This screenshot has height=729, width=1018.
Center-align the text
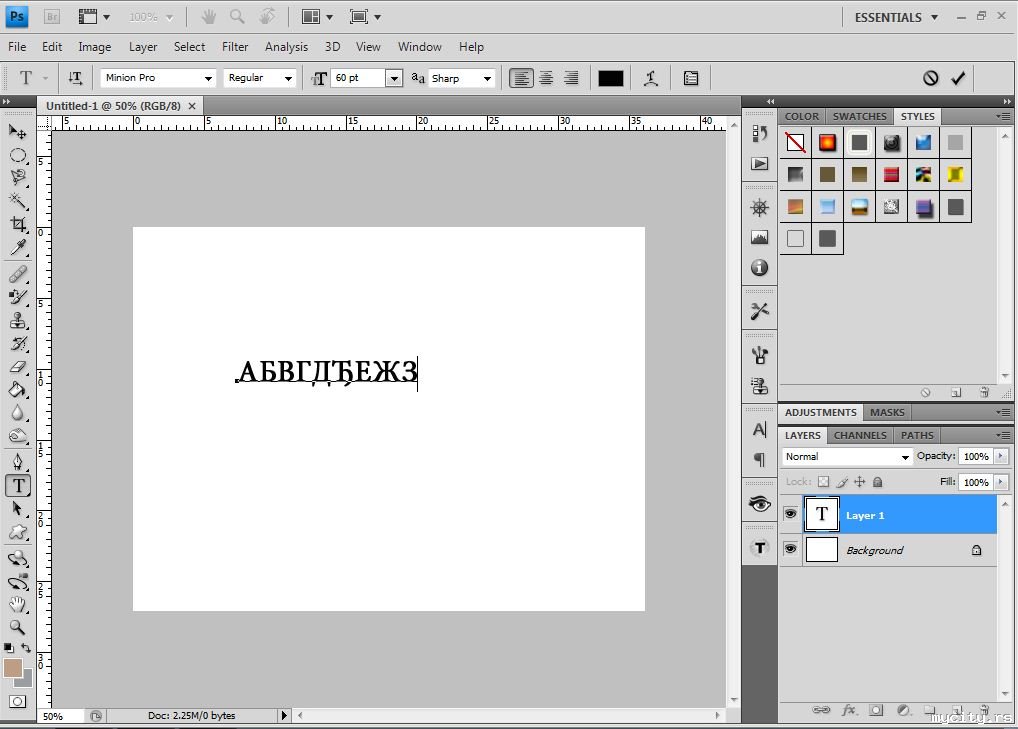(x=546, y=78)
